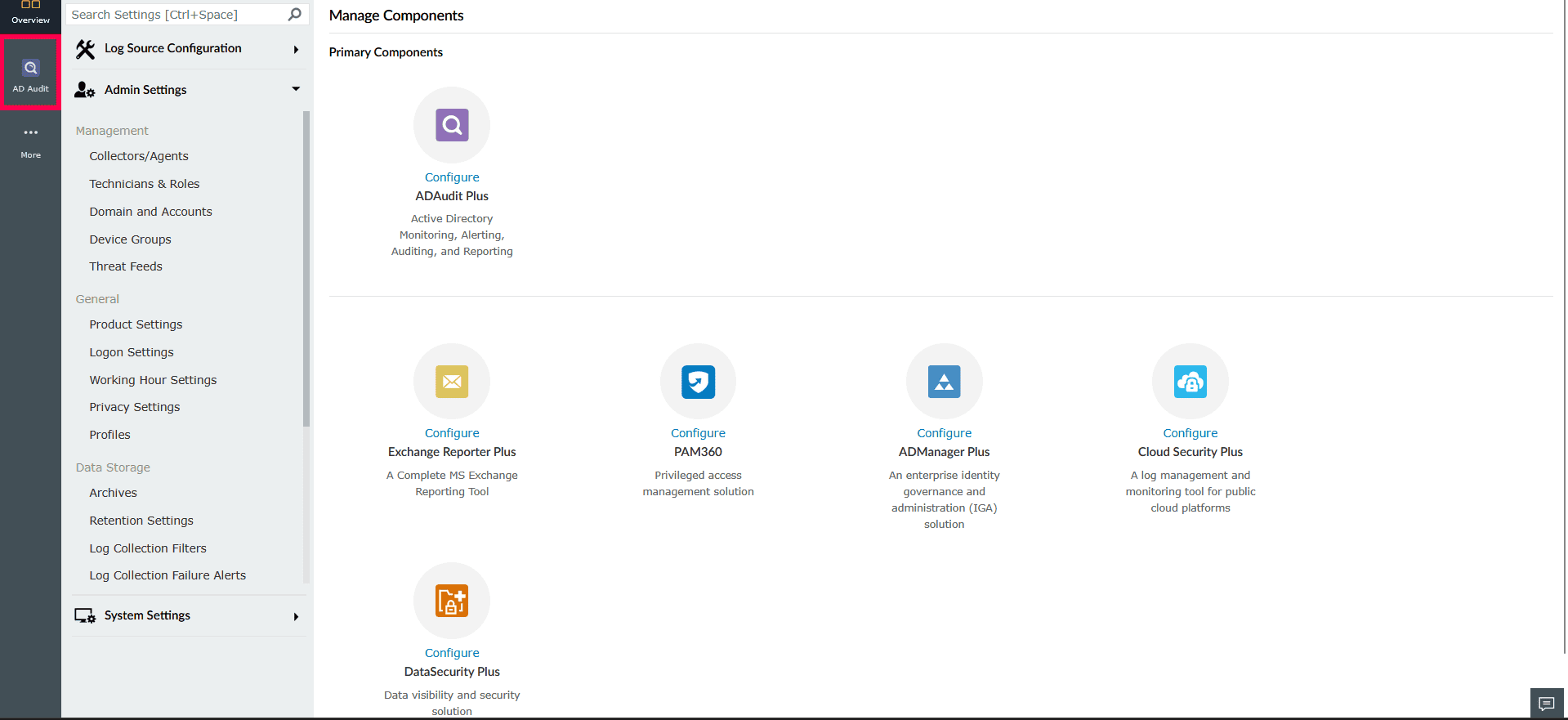Click Configure link for DataSecurity Plus

(x=452, y=653)
